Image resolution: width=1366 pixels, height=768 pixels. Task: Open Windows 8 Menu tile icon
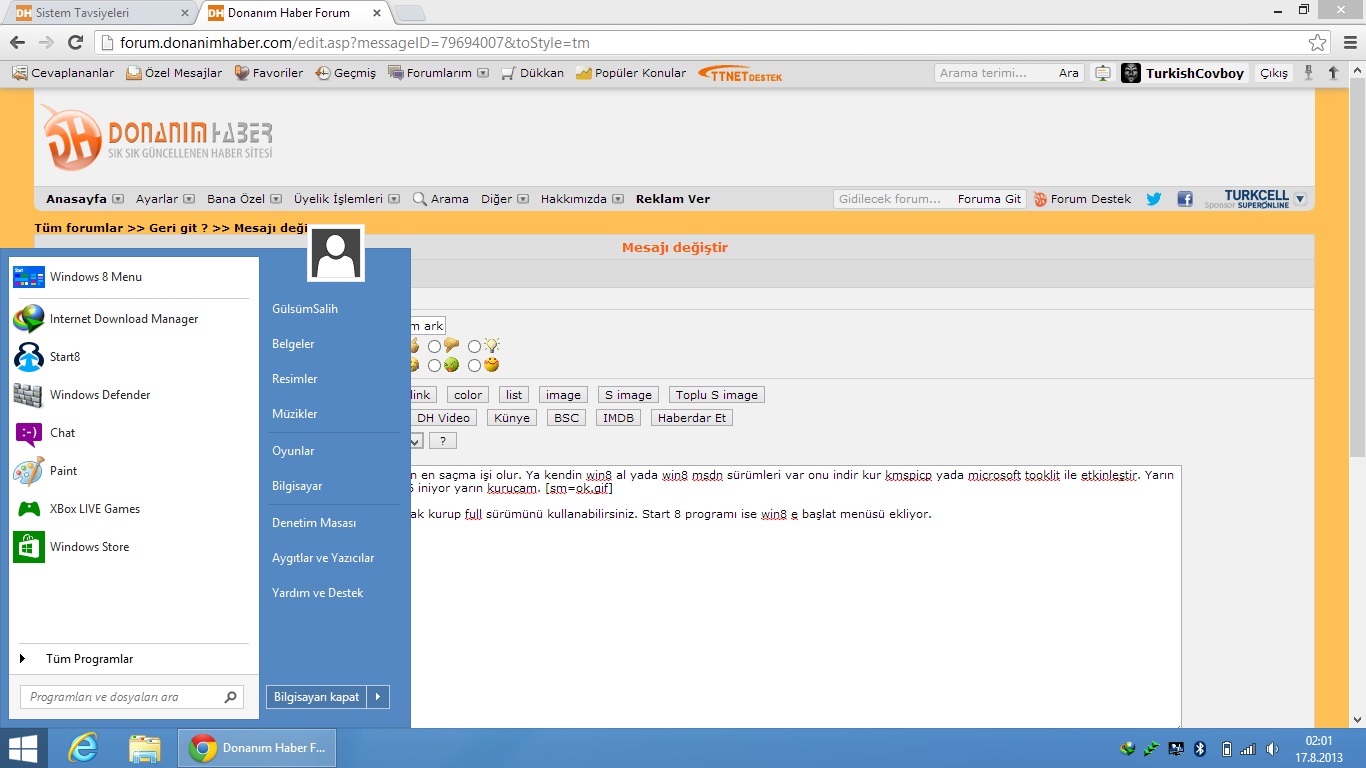pos(29,277)
